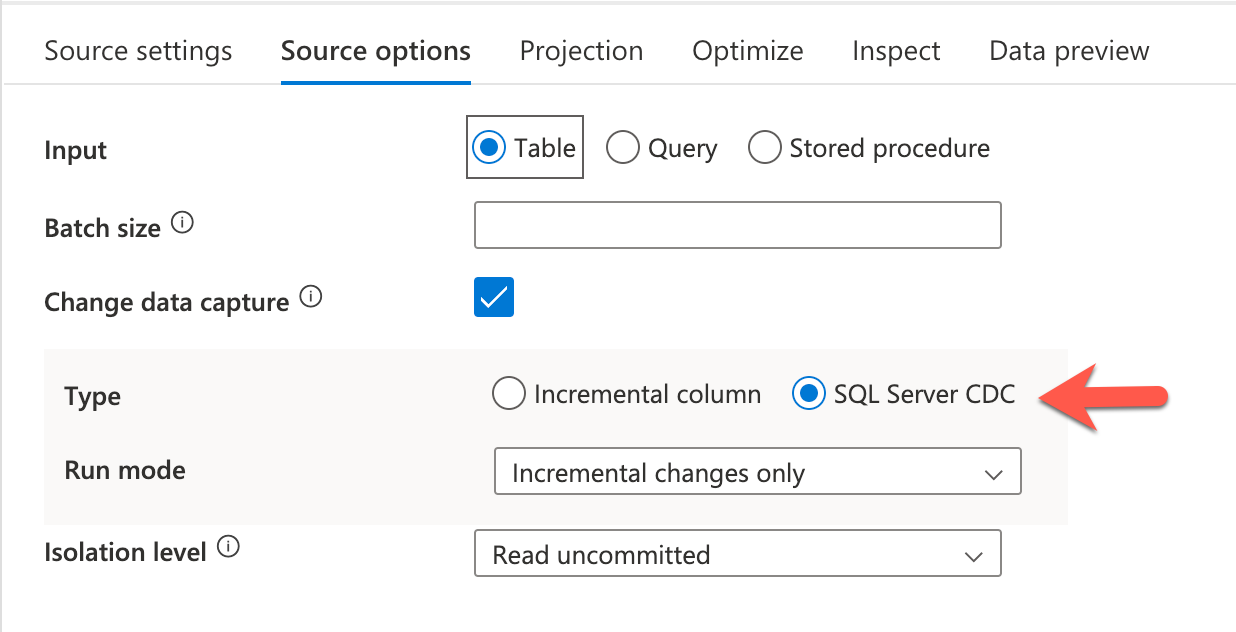Click into the Batch size text field

(x=737, y=225)
